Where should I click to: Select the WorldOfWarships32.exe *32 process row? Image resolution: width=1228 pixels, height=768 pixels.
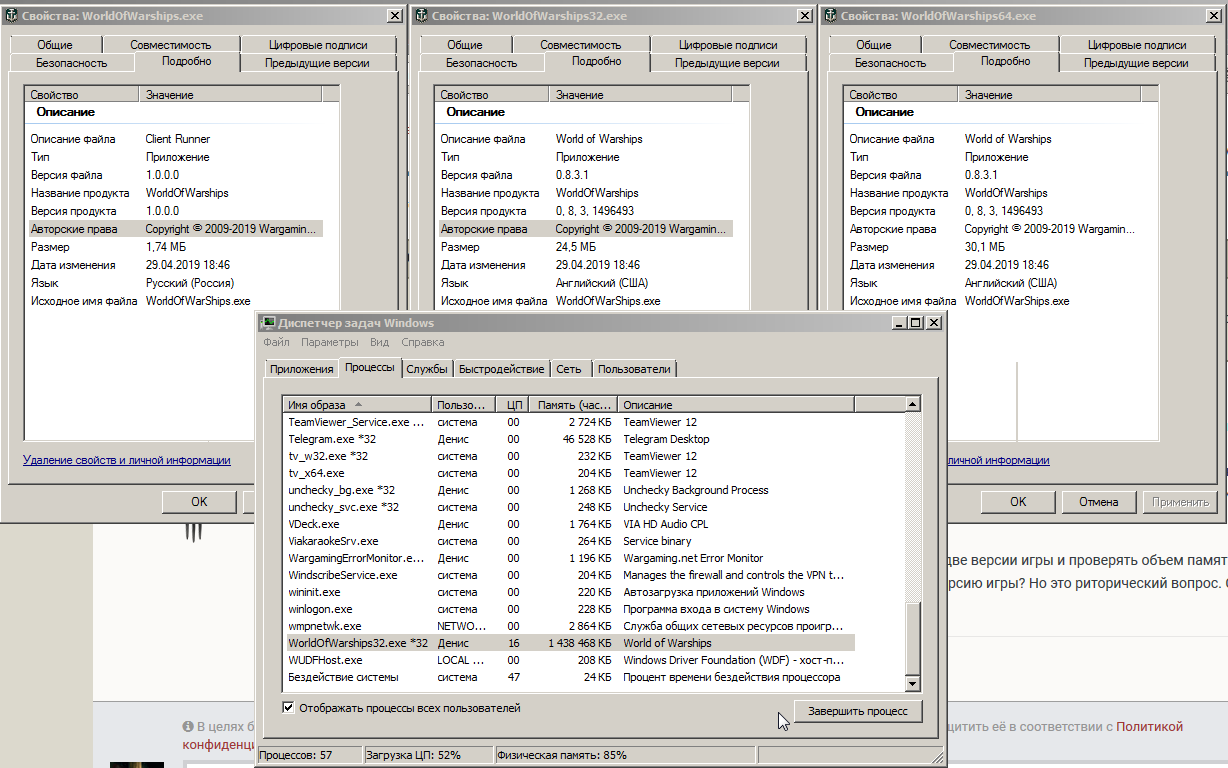click(569, 643)
